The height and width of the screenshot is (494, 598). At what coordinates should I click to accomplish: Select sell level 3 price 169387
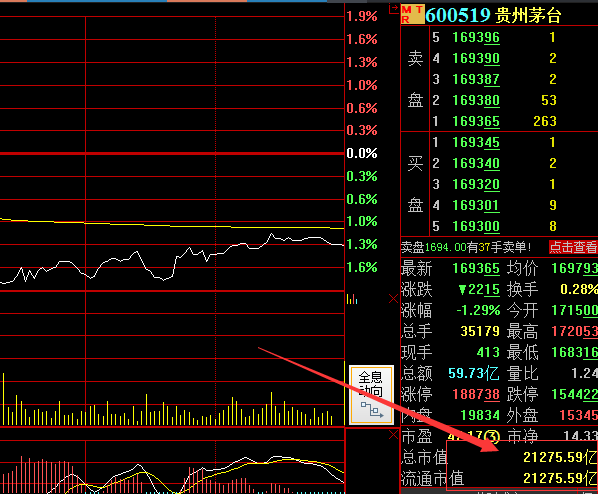[476, 79]
